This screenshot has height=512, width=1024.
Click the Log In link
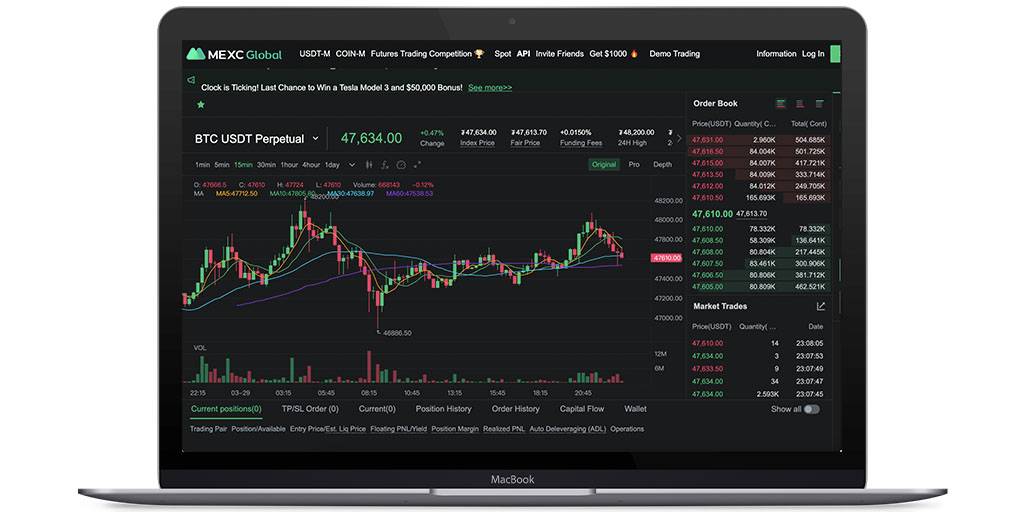pyautogui.click(x=813, y=54)
